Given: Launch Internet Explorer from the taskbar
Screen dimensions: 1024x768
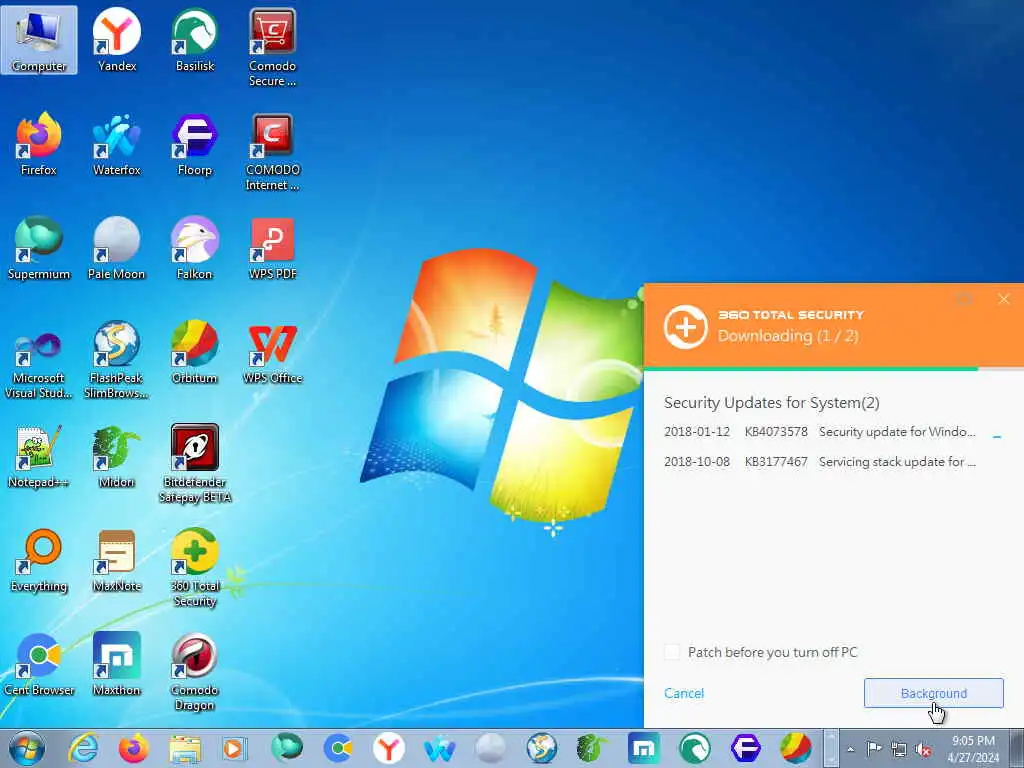Looking at the screenshot, I should pos(84,748).
